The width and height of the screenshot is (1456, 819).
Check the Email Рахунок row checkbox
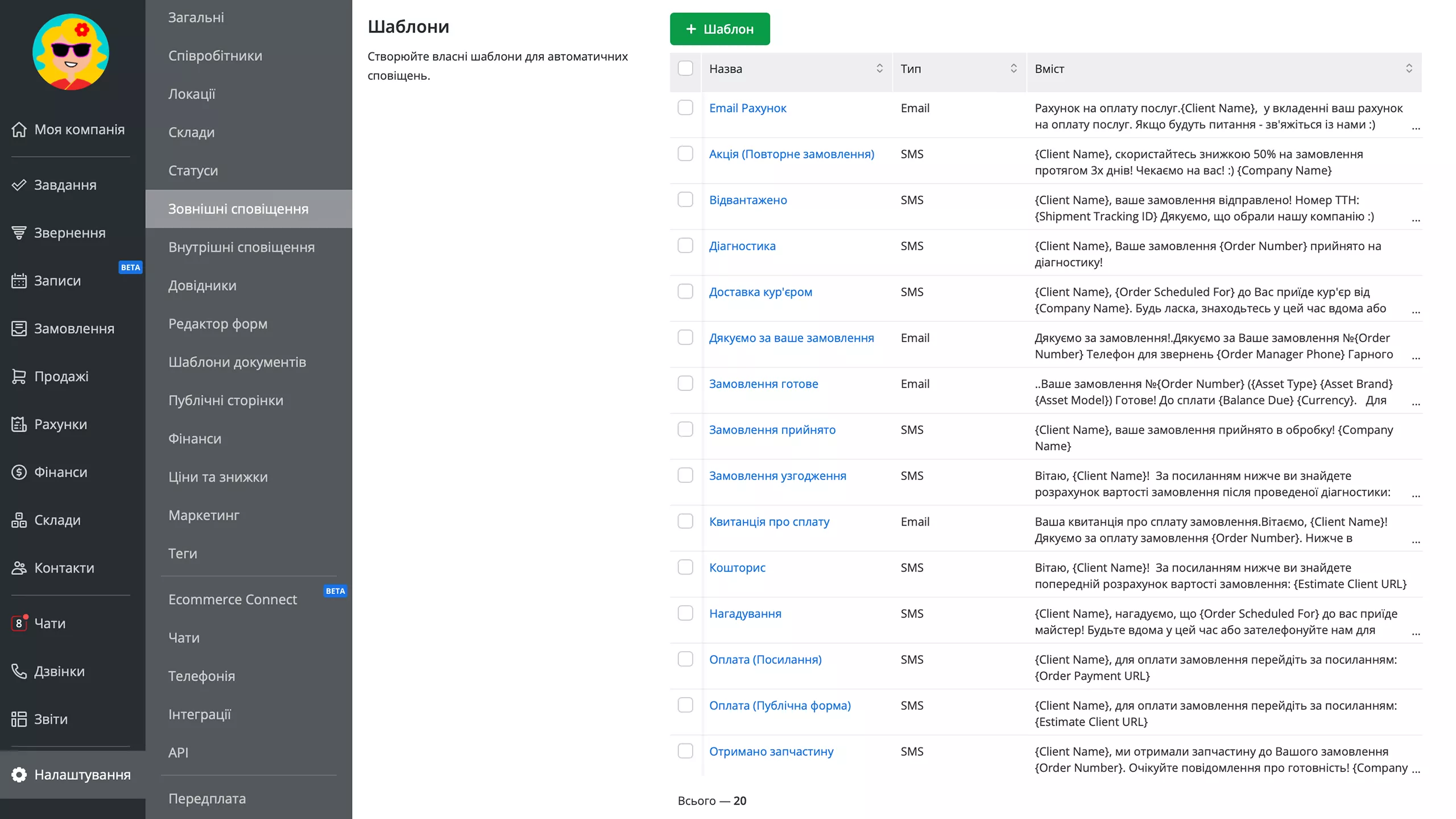tap(685, 107)
